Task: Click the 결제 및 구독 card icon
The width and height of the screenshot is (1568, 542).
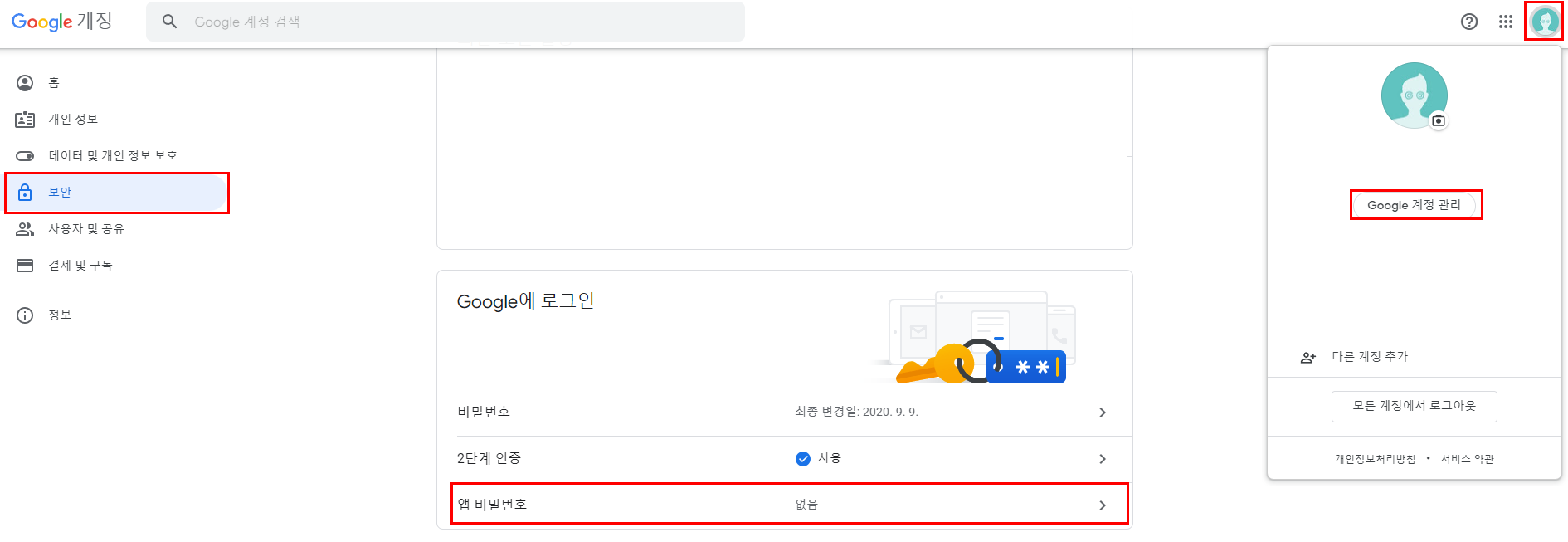Action: click(x=25, y=266)
